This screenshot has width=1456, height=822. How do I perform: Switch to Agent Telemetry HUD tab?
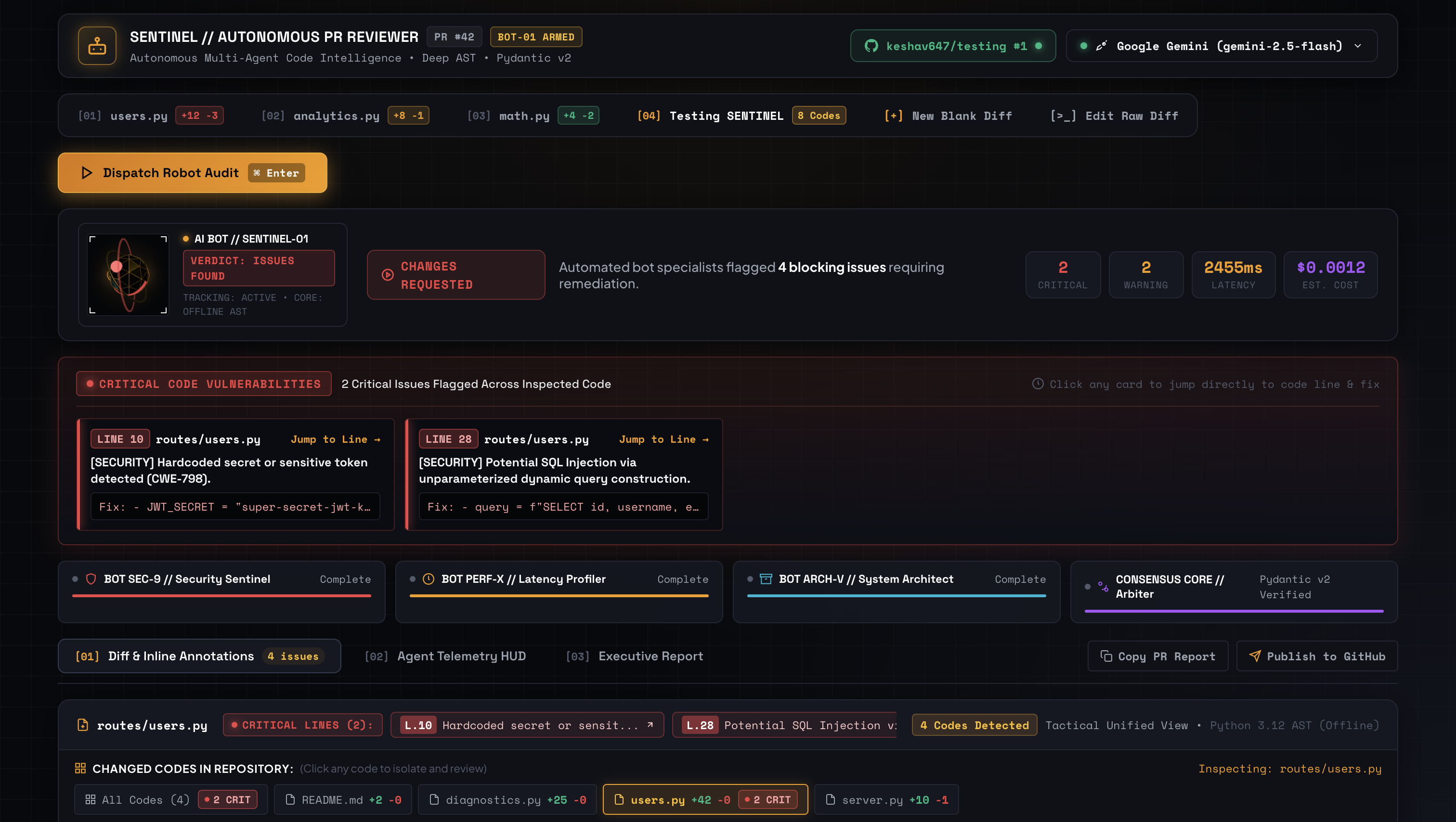point(445,656)
